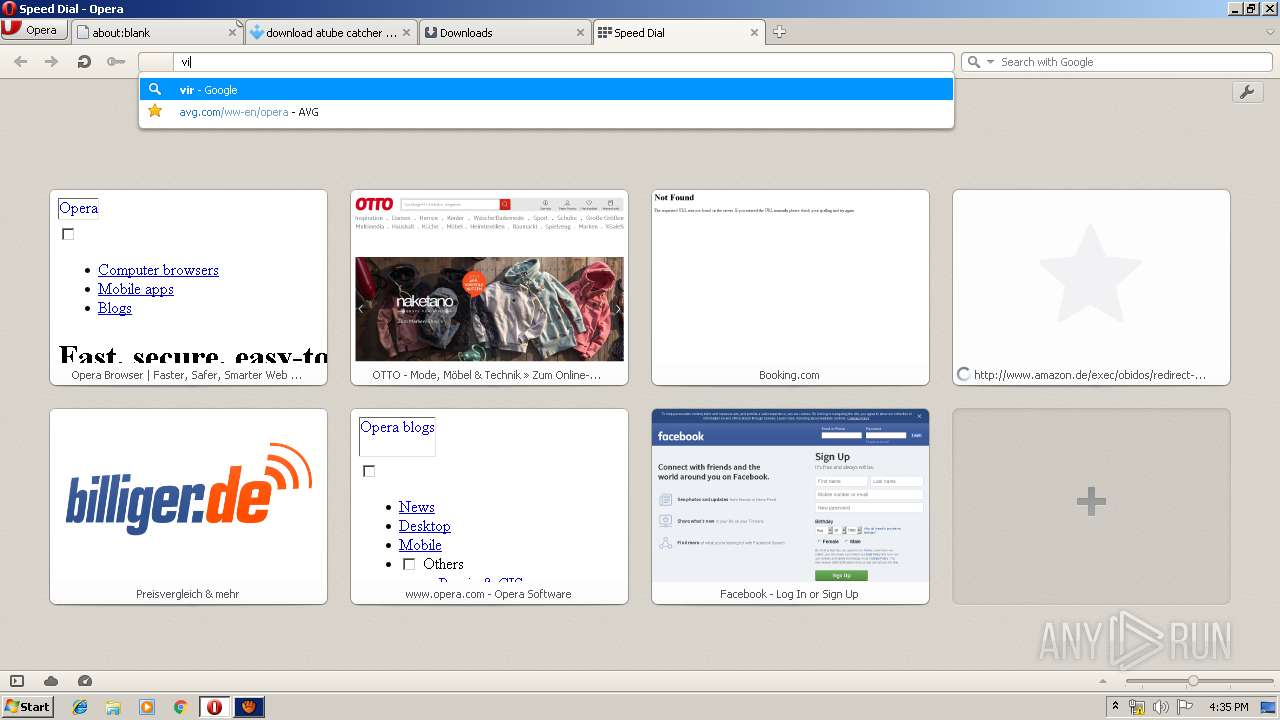Screen dimensions: 1280x720
Task: Open the Booking.com speed dial thumbnail
Action: pos(790,287)
